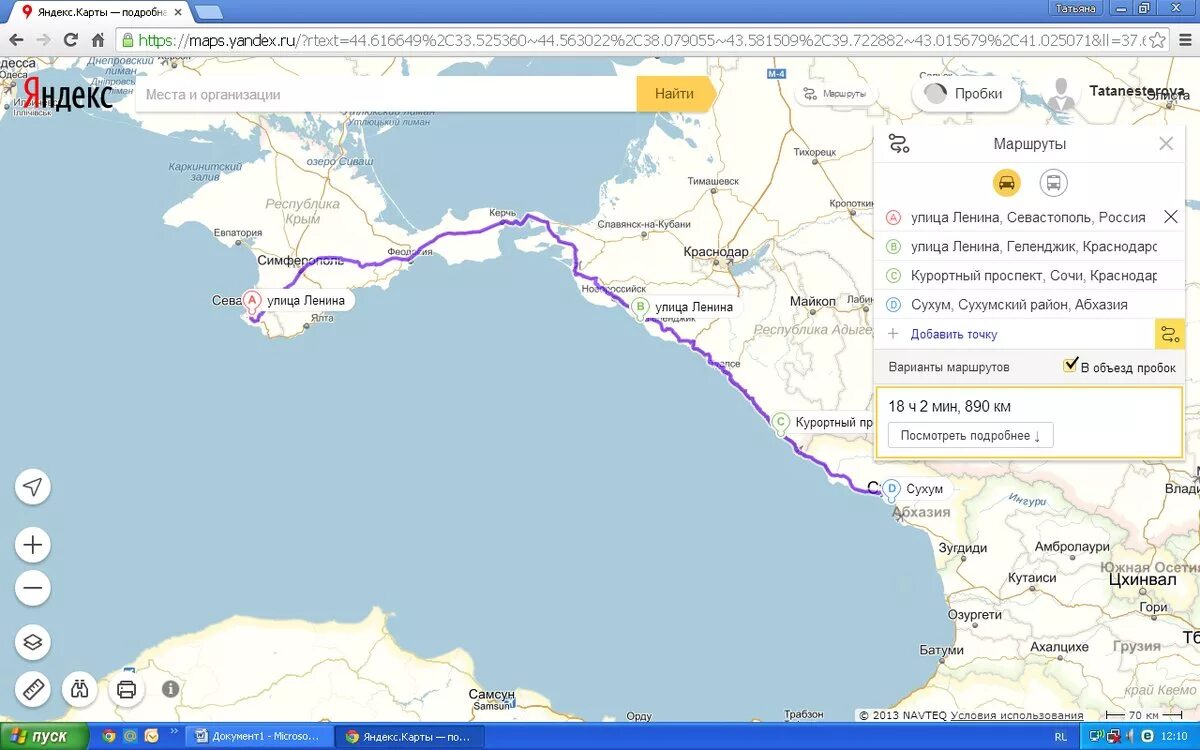Launch Chrome from quick launch
Image resolution: width=1200 pixels, height=750 pixels.
[108, 736]
